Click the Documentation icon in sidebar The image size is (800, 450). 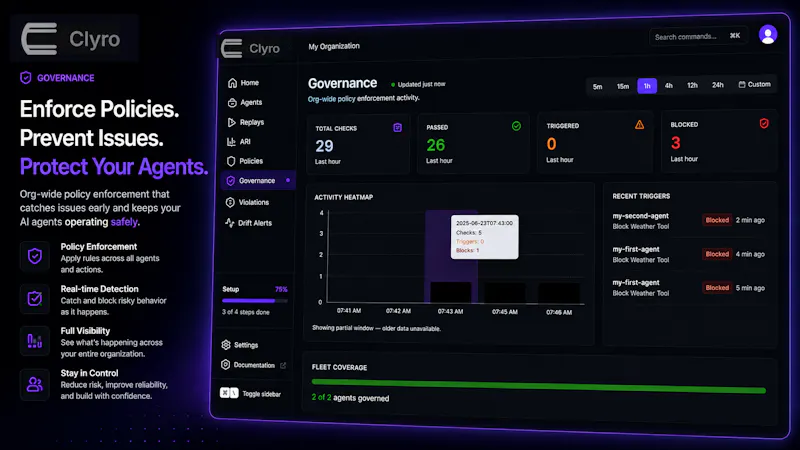(x=226, y=365)
